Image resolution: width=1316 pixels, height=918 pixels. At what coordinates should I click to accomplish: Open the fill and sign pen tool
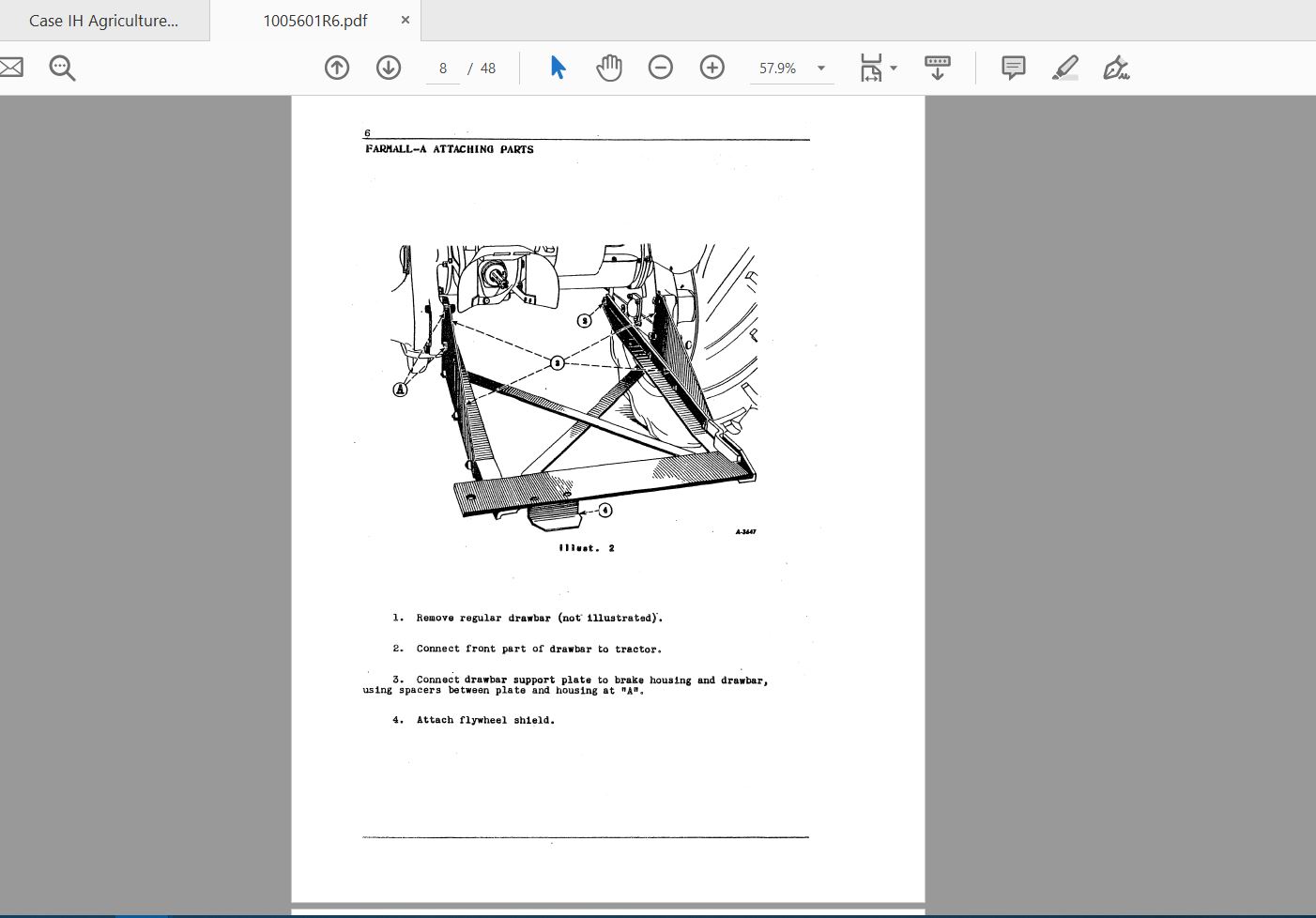tap(1116, 68)
